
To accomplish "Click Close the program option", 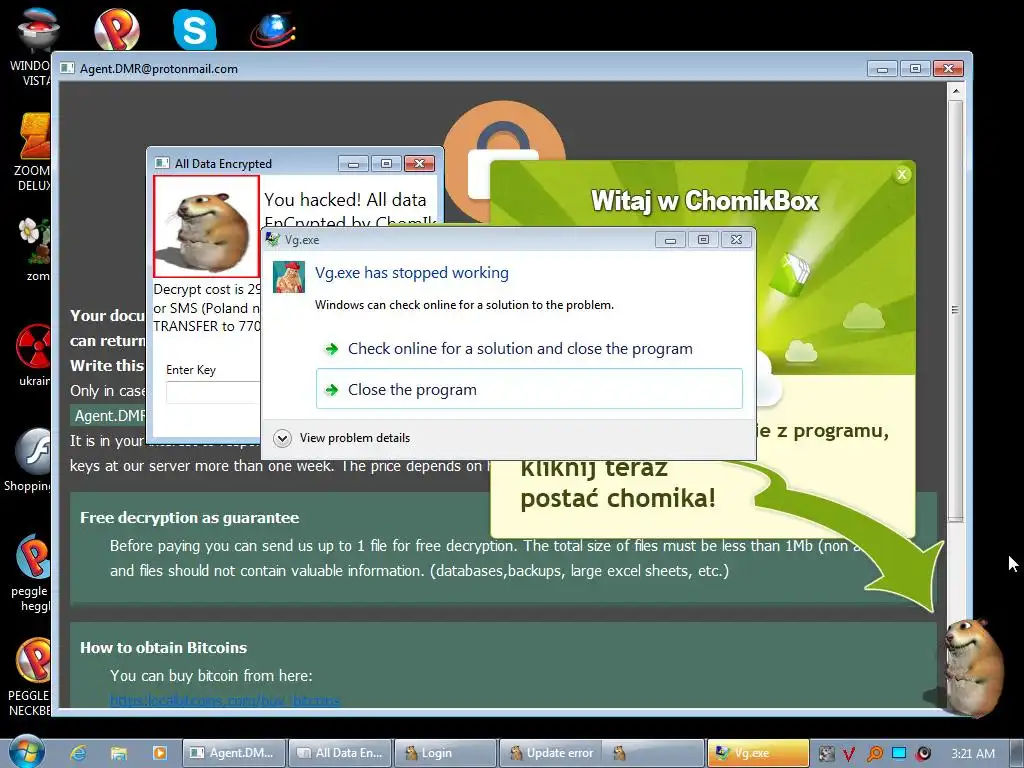I will [x=529, y=389].
